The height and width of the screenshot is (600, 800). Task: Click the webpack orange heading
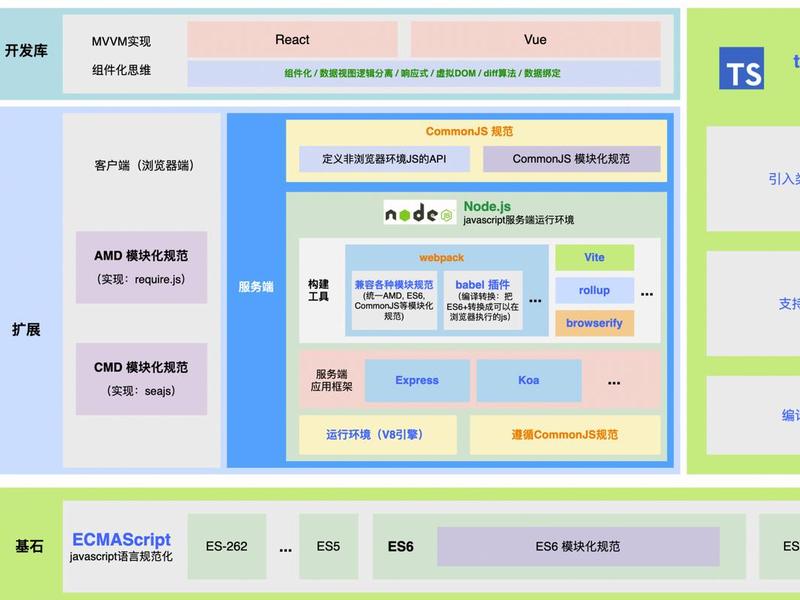click(441, 258)
